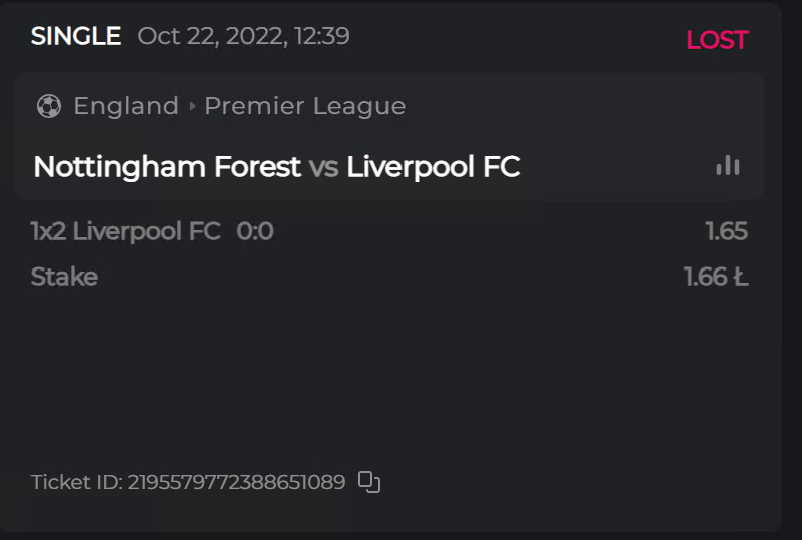Click the LOST status label

coord(717,40)
